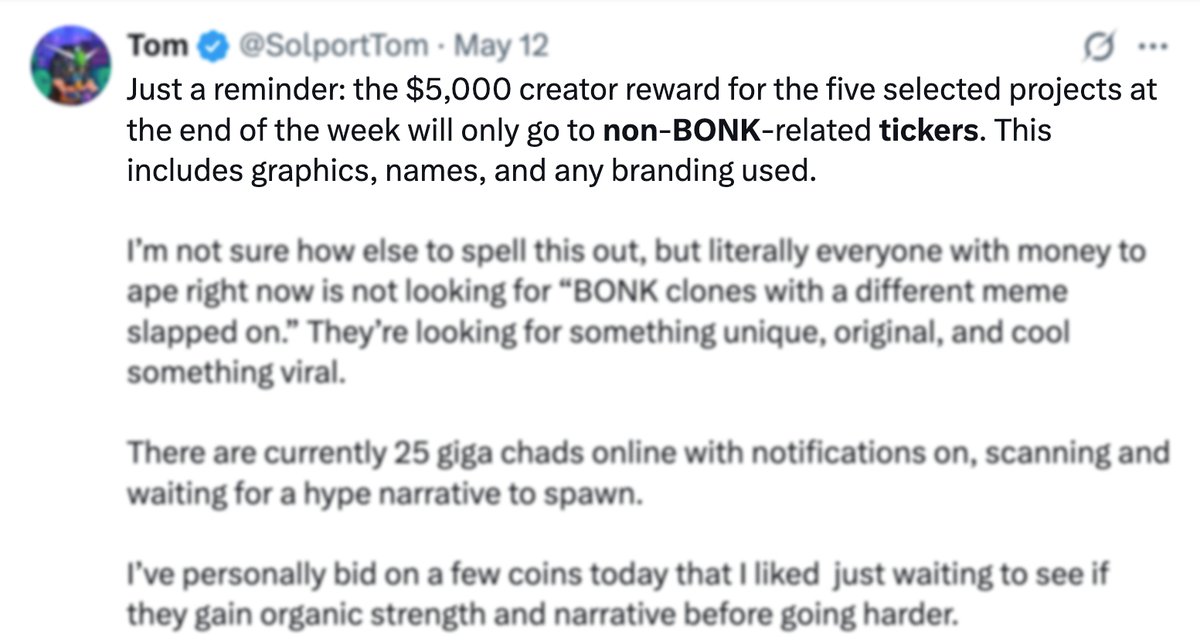
Task: Open Tom's profile picture avatar
Action: [x=68, y=68]
